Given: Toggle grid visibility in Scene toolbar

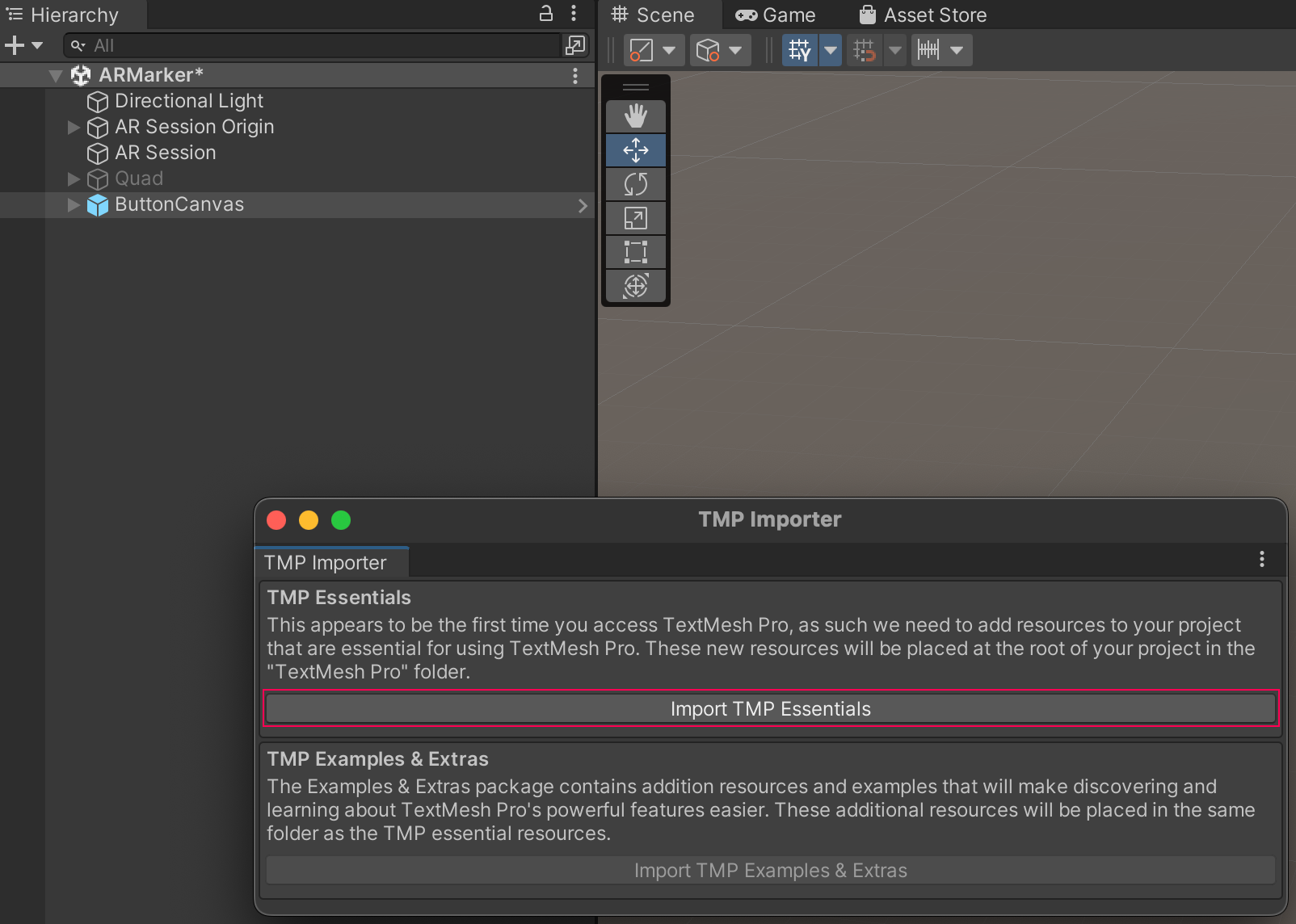Looking at the screenshot, I should (799, 50).
